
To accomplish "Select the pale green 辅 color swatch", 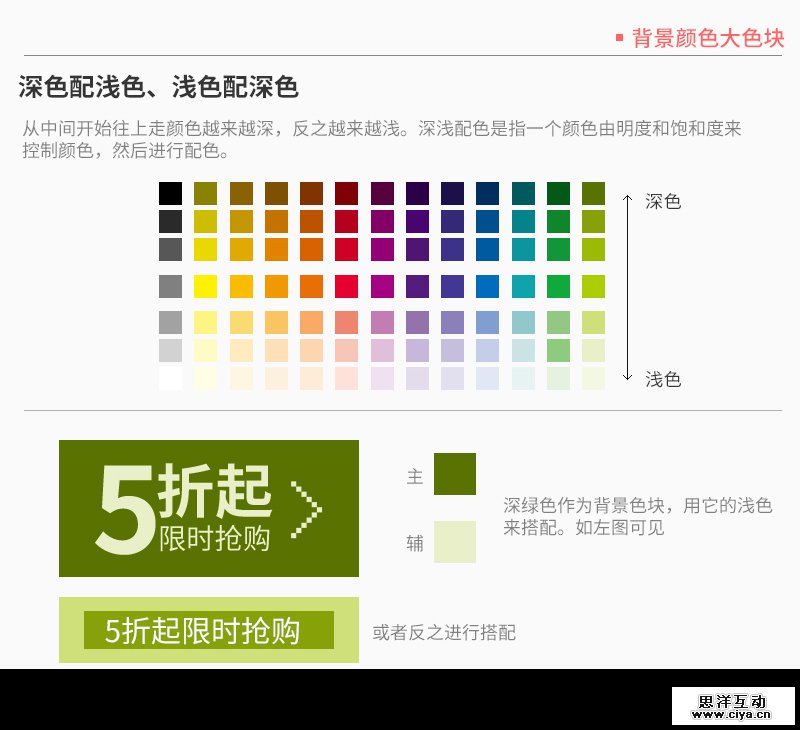I will coord(455,542).
